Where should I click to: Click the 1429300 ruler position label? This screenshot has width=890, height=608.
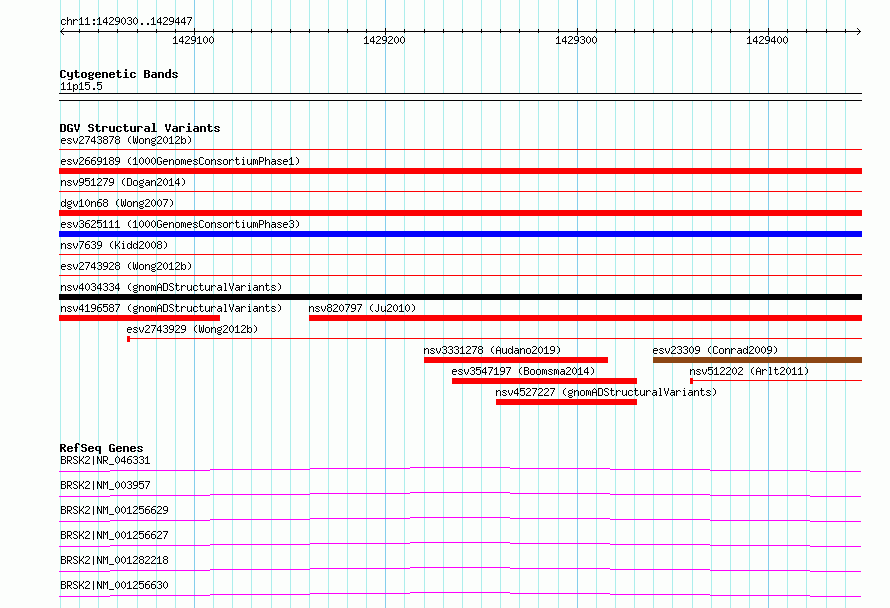point(576,40)
